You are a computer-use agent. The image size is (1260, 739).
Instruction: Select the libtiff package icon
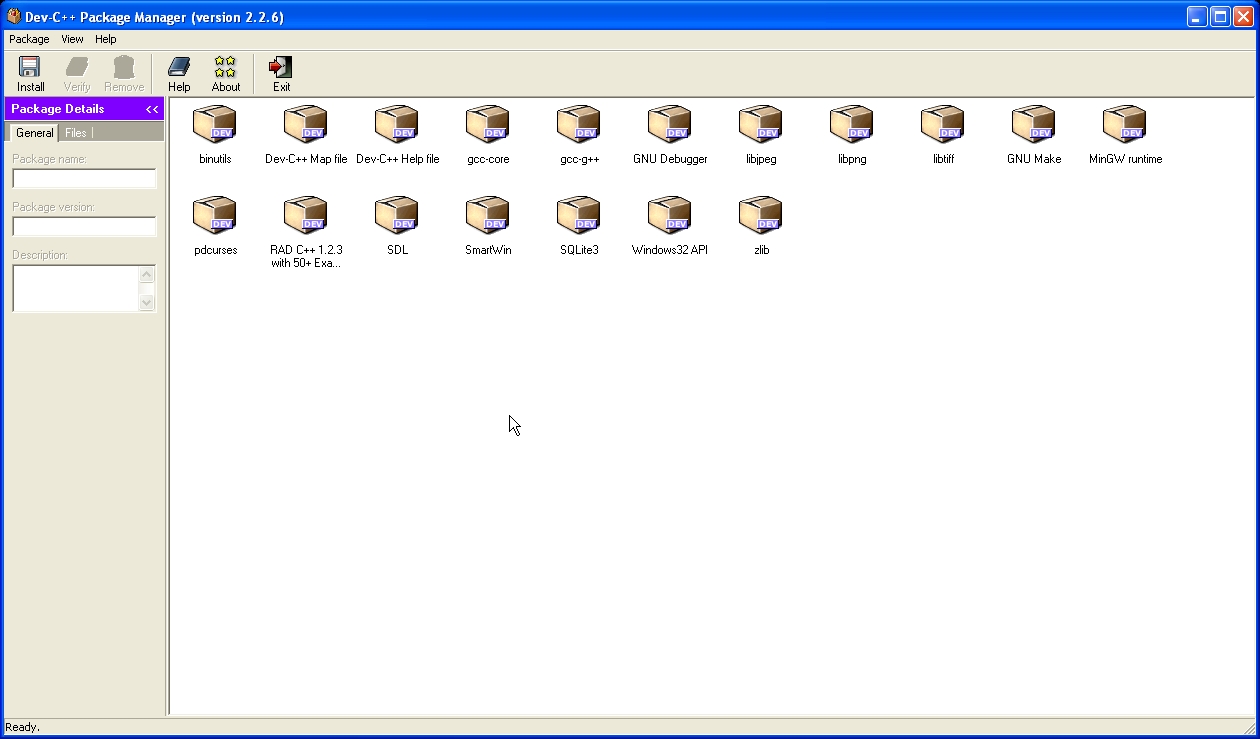coord(943,125)
